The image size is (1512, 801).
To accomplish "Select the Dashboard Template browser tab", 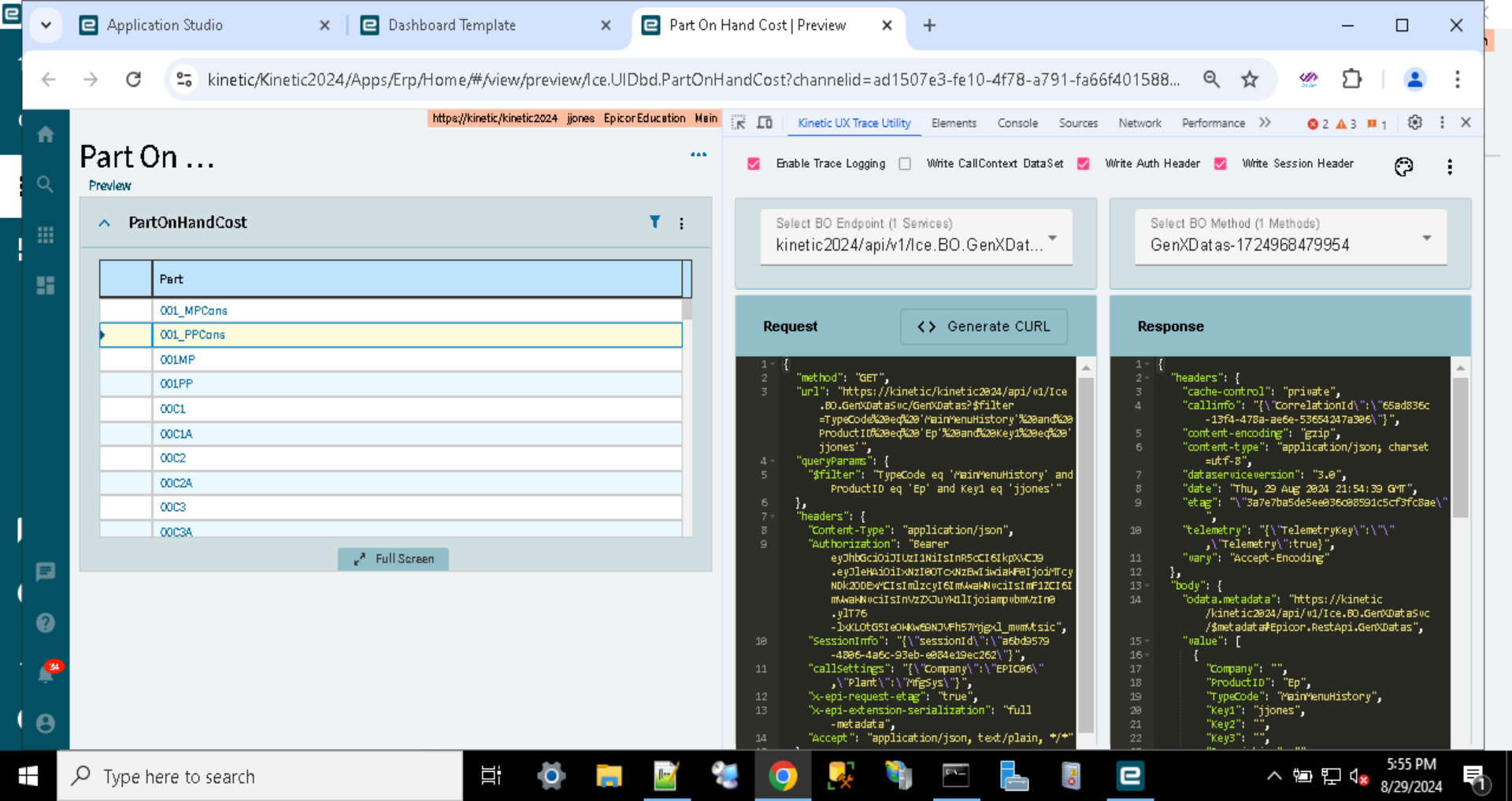I will point(450,24).
